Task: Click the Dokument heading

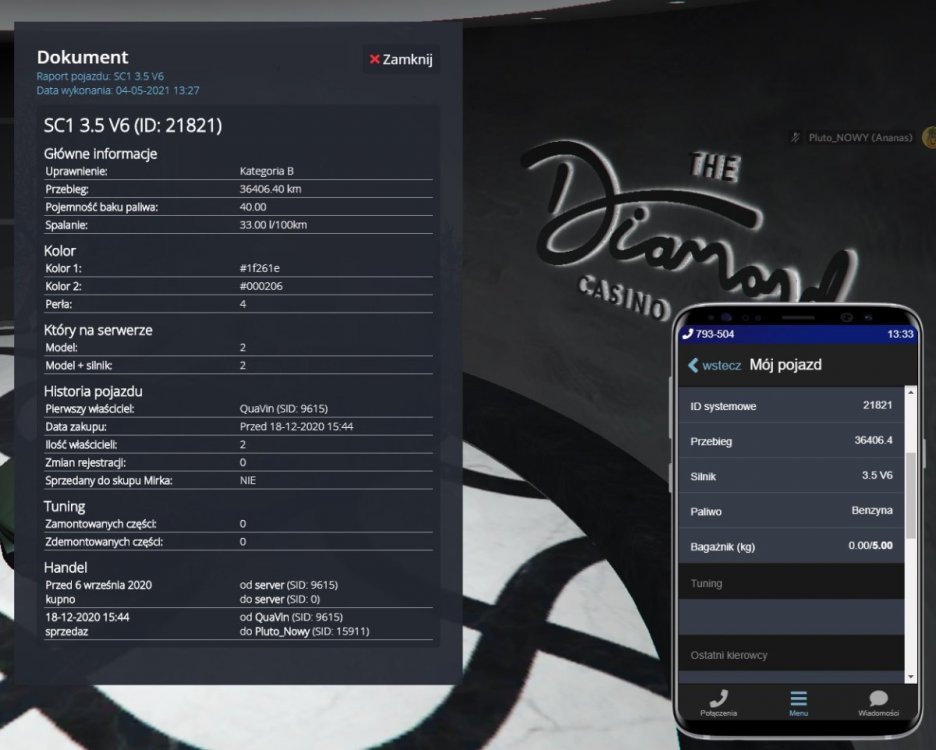Action: point(82,57)
